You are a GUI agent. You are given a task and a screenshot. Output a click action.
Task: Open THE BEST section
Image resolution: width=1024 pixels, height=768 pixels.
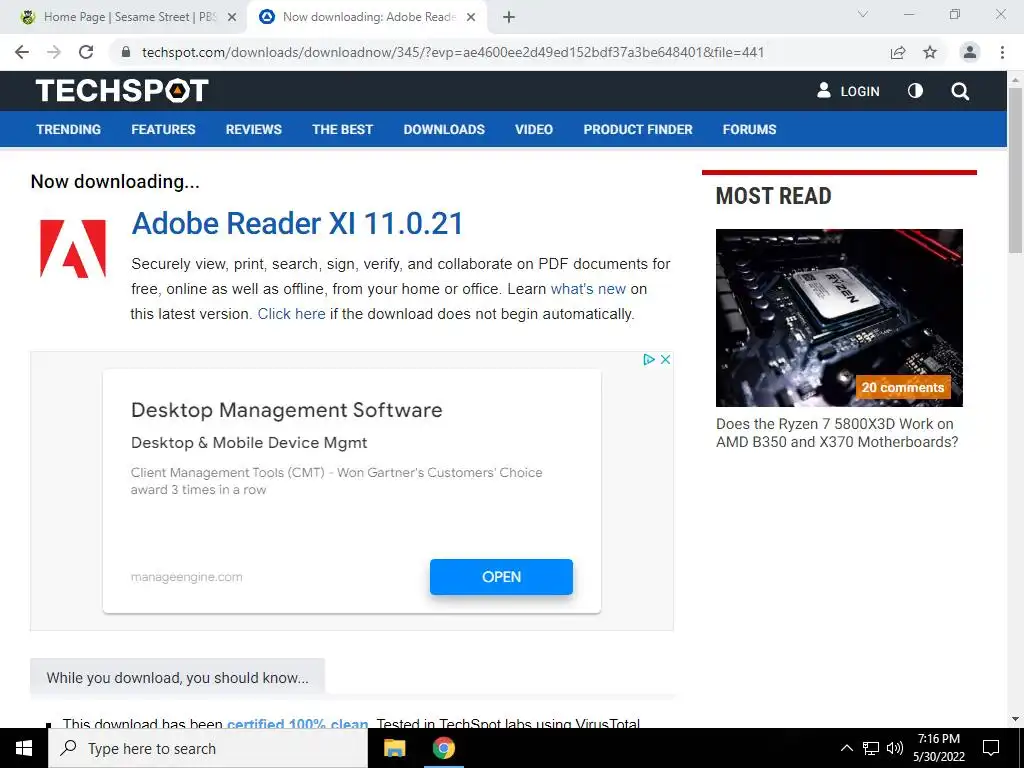click(x=342, y=129)
